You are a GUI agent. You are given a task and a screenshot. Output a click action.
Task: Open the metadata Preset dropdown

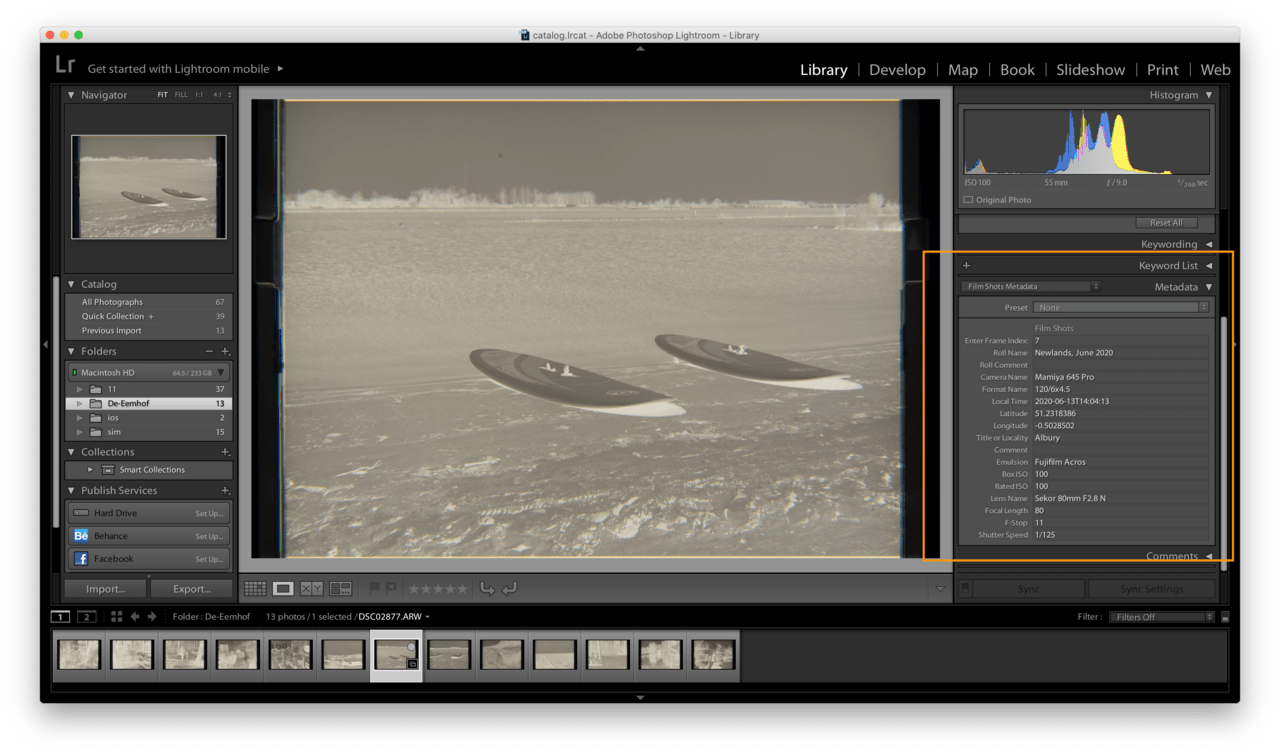1121,307
